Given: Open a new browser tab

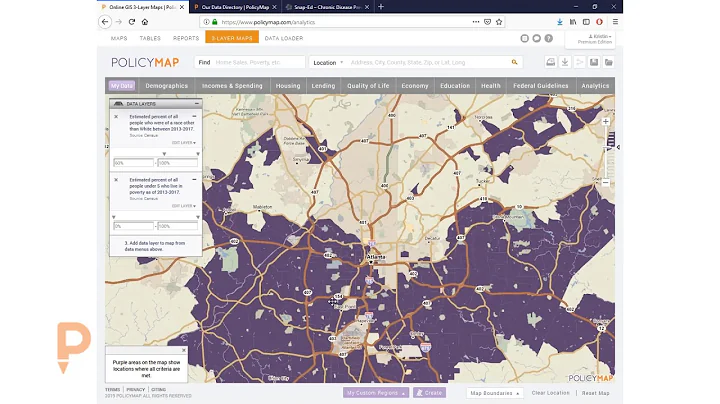Looking at the screenshot, I should coord(381,6).
